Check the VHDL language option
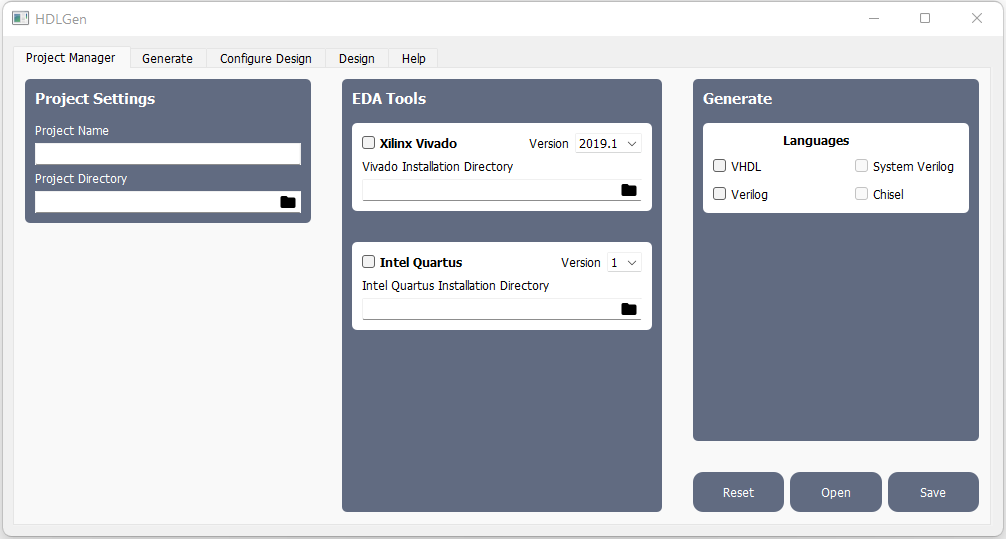This screenshot has height=539, width=1006. click(719, 166)
